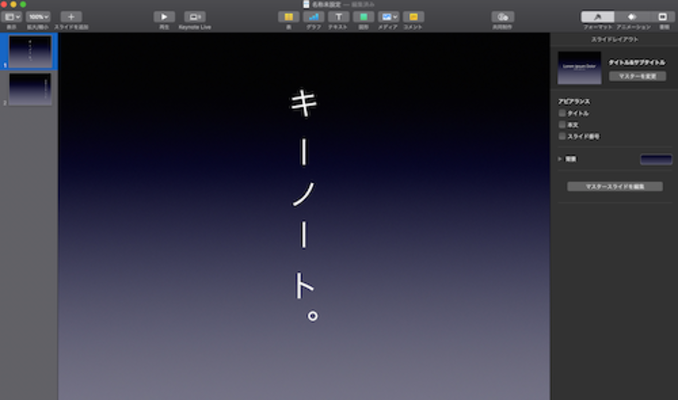
Task: Click the Change Master button
Action: tap(637, 76)
